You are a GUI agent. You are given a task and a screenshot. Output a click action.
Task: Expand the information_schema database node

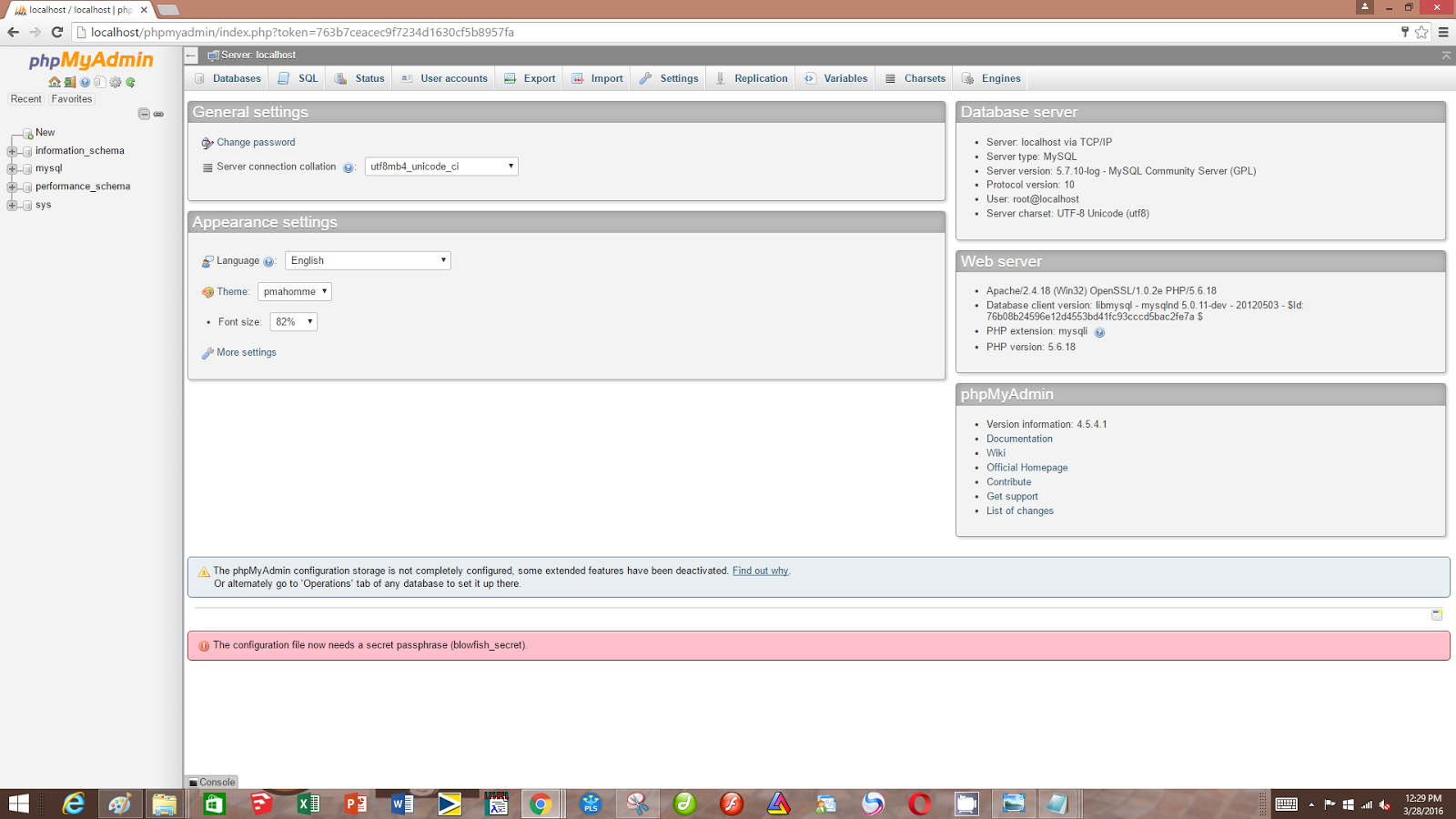[12, 151]
